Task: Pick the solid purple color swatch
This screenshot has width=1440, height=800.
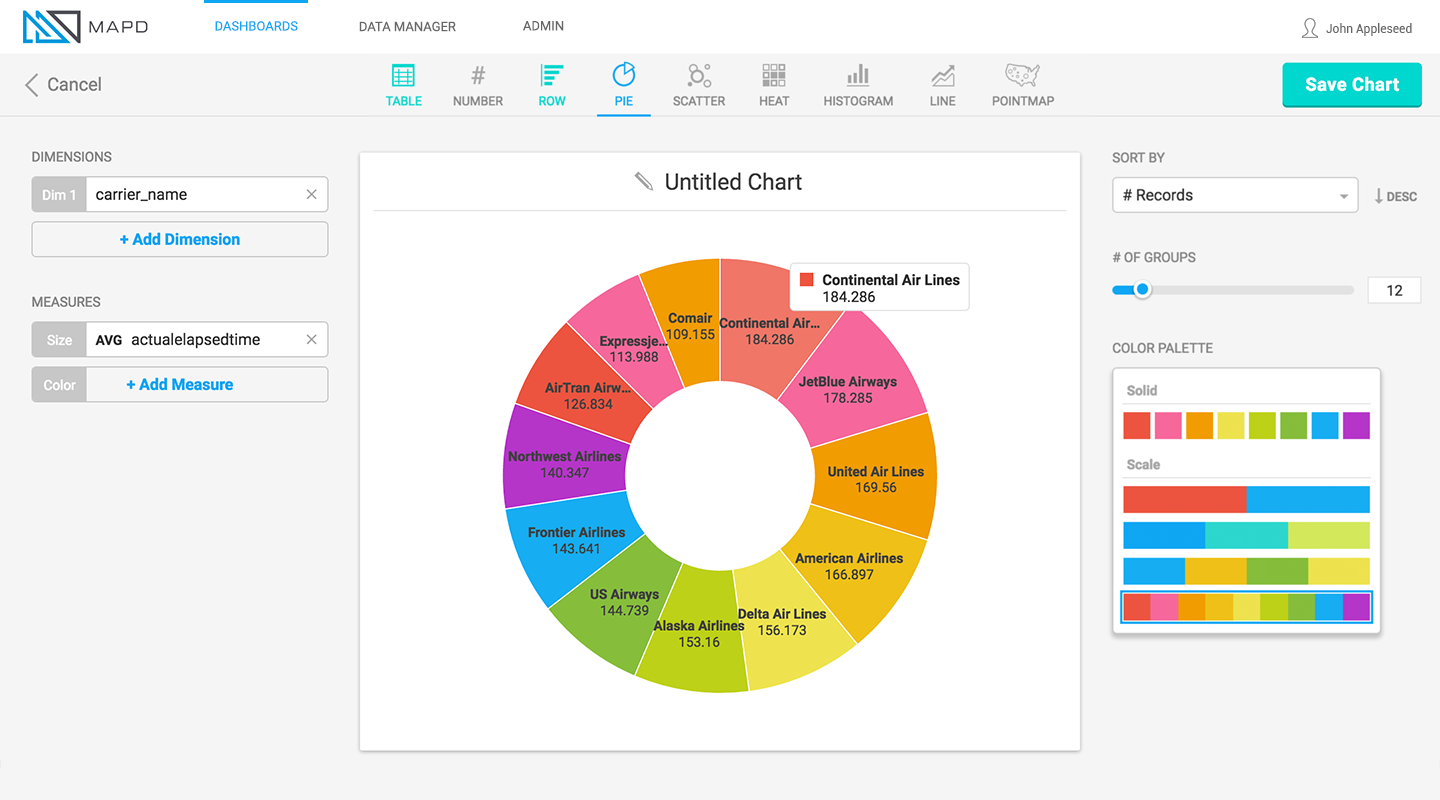Action: [x=1356, y=425]
